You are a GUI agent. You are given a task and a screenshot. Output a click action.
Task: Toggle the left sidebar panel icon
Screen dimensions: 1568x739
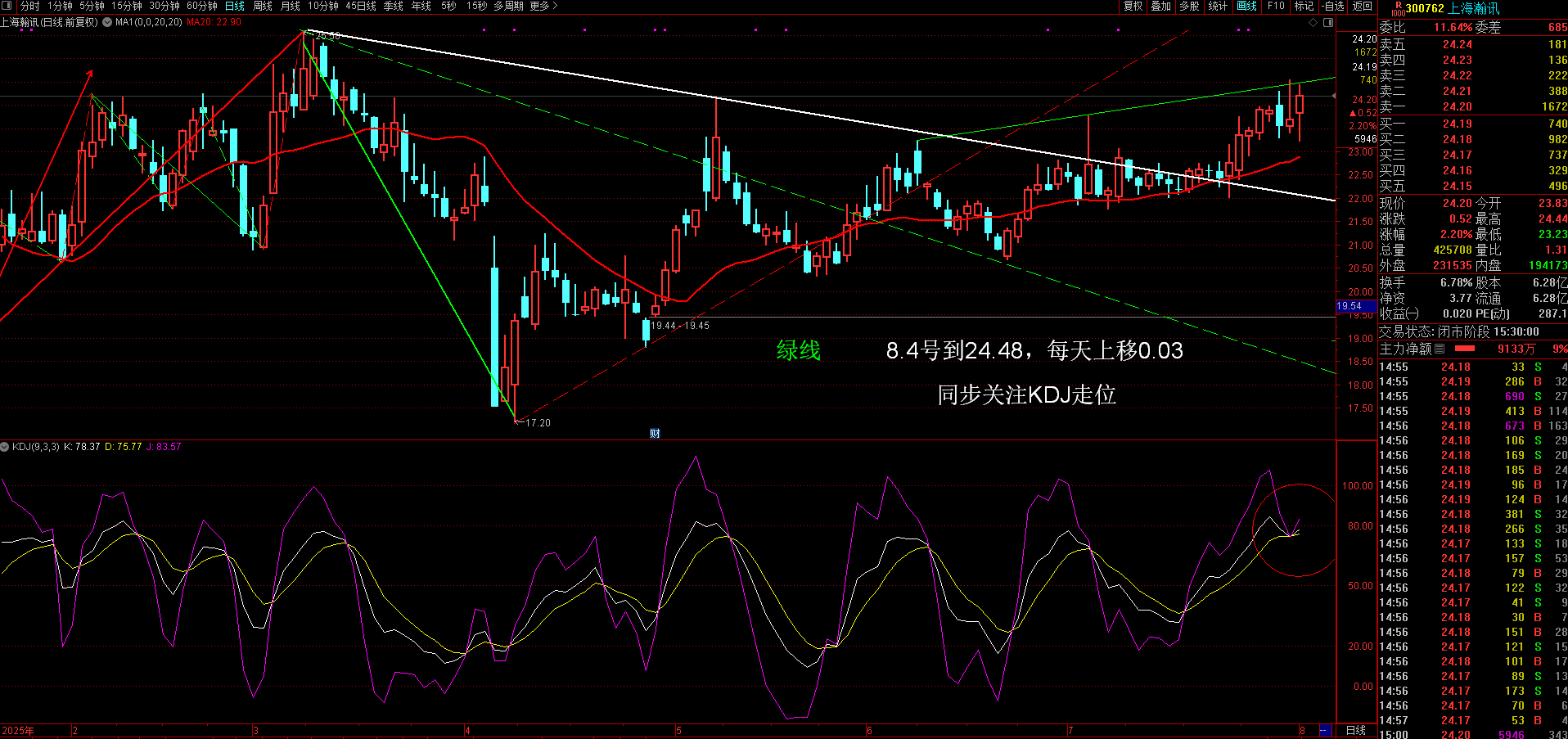pos(8,6)
